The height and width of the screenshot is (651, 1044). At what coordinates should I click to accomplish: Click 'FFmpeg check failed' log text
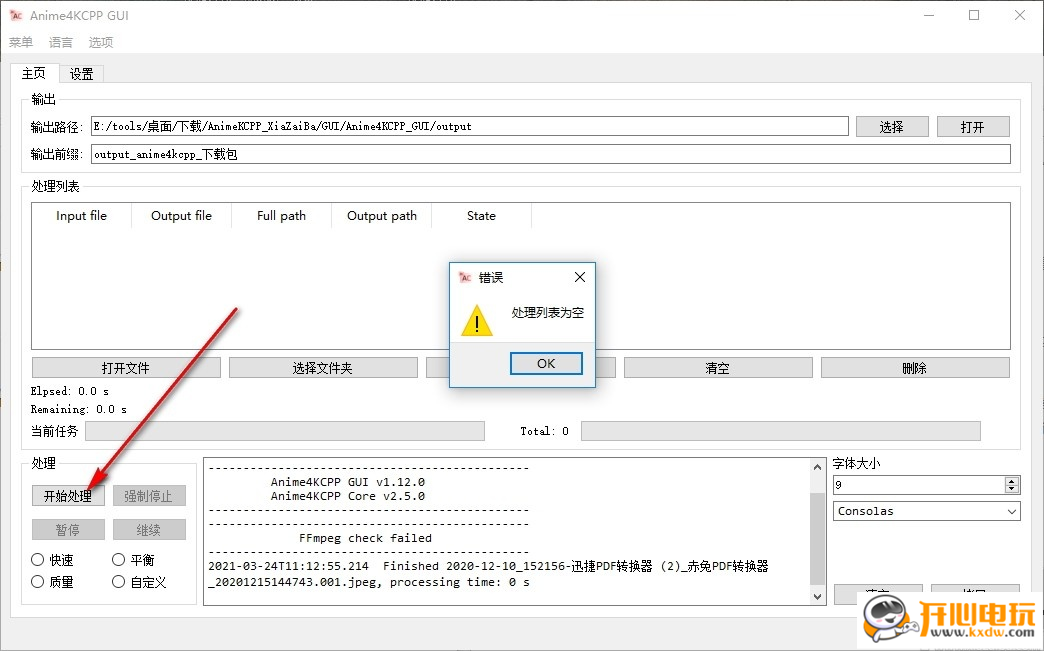(365, 538)
